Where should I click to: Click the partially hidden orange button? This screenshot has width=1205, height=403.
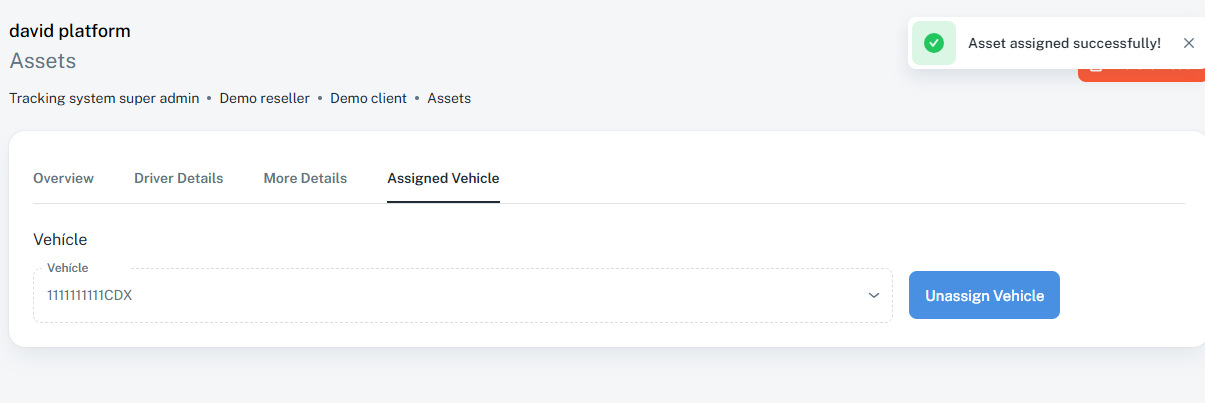(1141, 75)
